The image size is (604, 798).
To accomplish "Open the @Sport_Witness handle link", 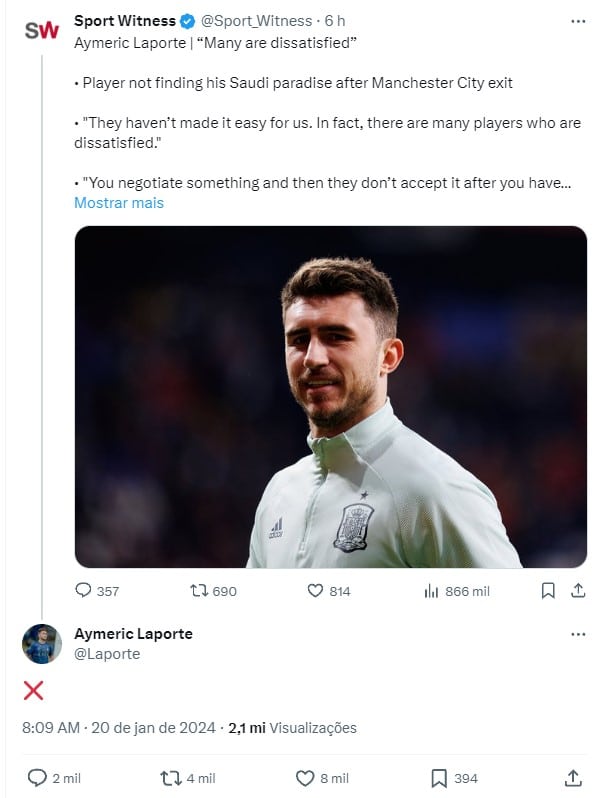I will click(258, 21).
